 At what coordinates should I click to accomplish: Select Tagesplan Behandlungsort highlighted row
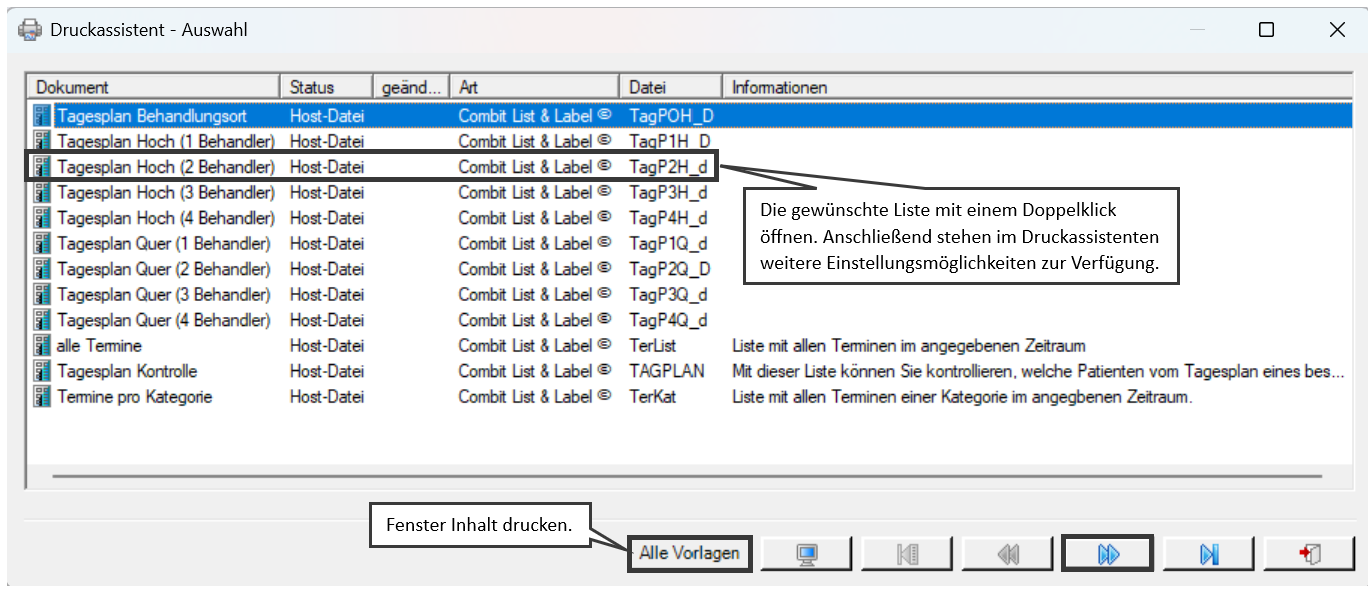(x=690, y=116)
